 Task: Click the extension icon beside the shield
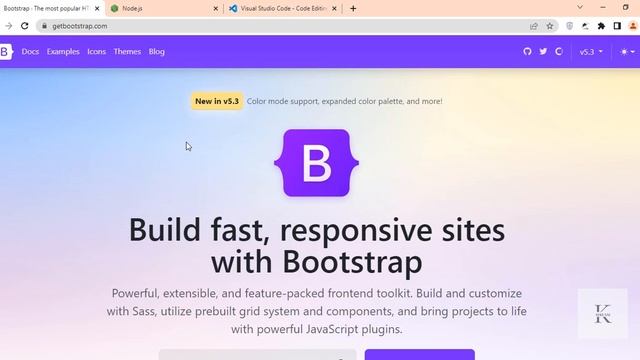(x=585, y=26)
